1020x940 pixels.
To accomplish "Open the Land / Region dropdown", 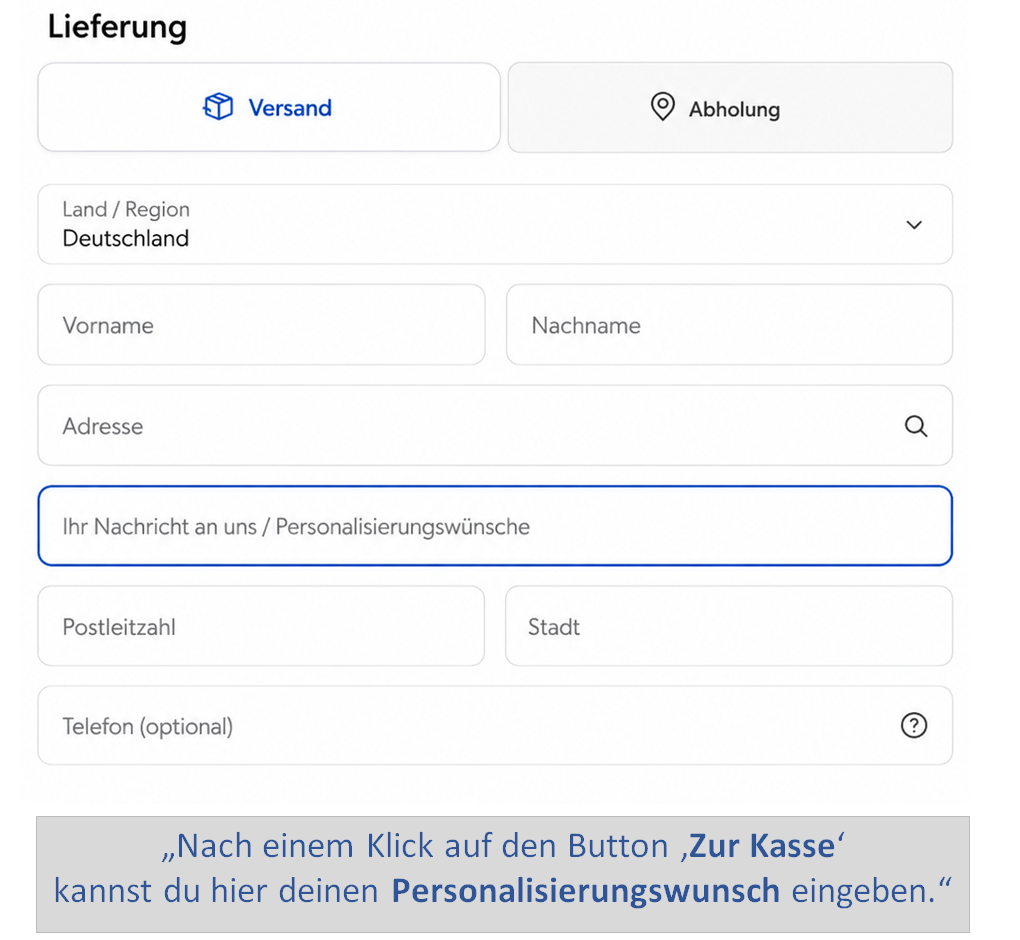I will [495, 224].
